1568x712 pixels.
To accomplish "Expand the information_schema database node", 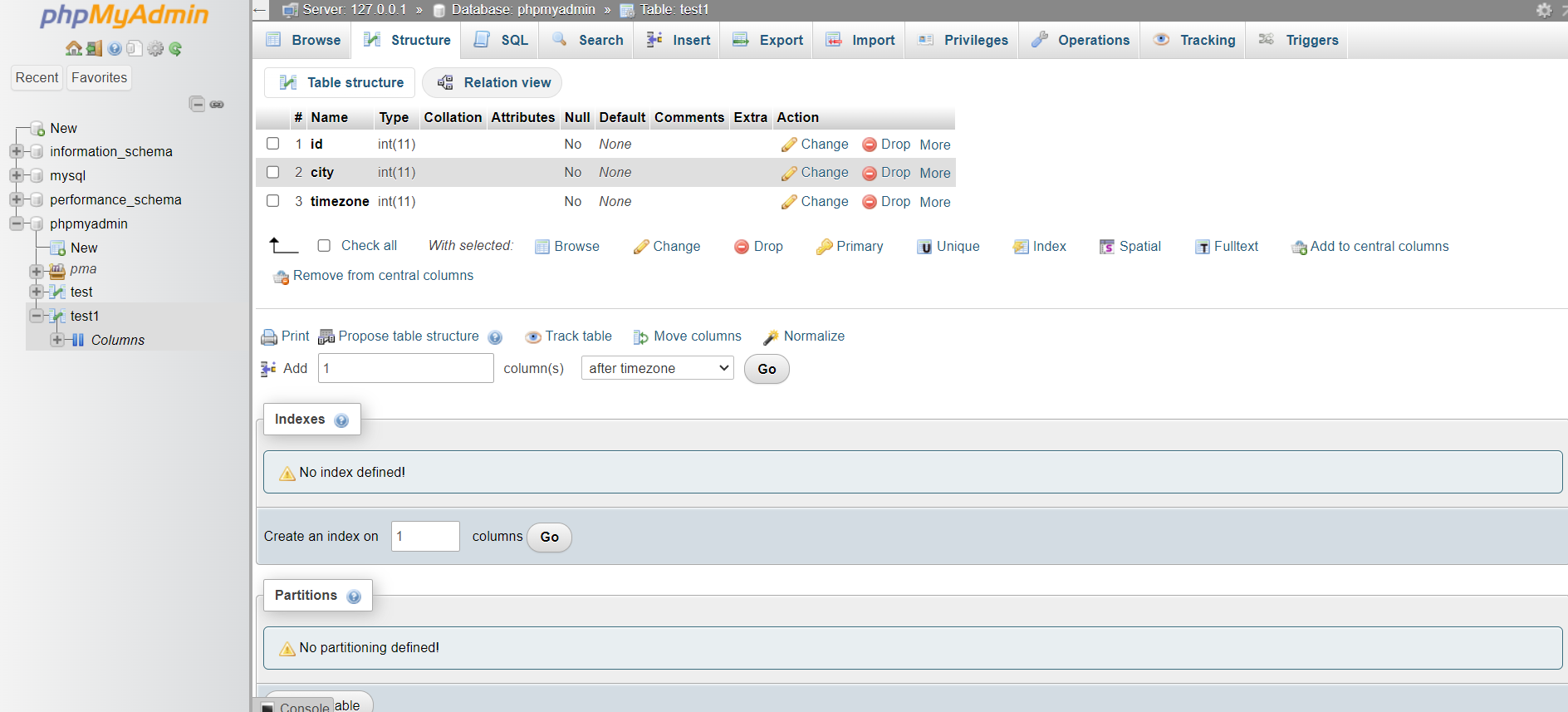I will [x=17, y=151].
